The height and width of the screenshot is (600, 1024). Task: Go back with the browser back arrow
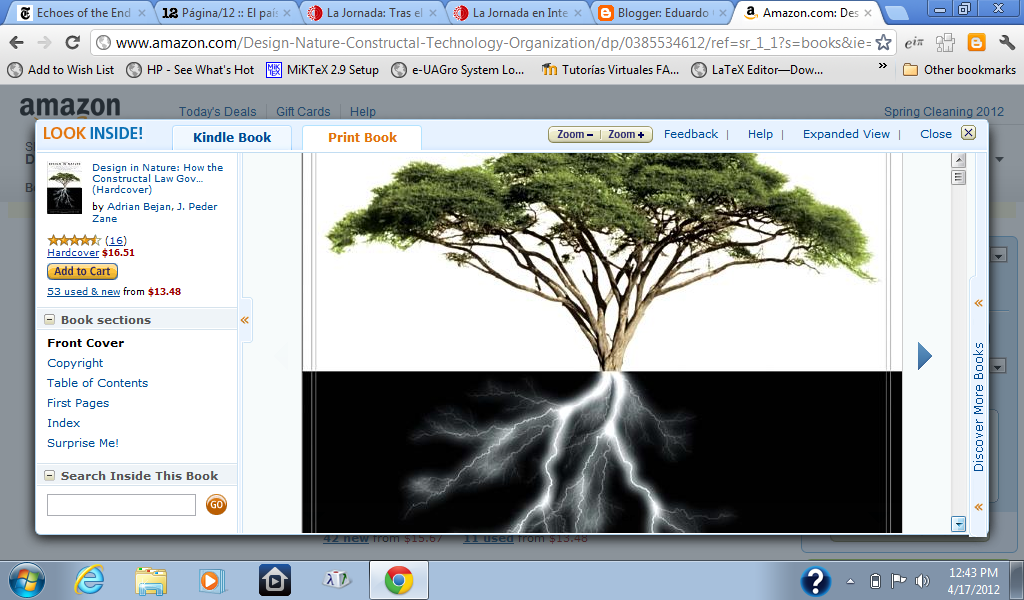click(16, 42)
